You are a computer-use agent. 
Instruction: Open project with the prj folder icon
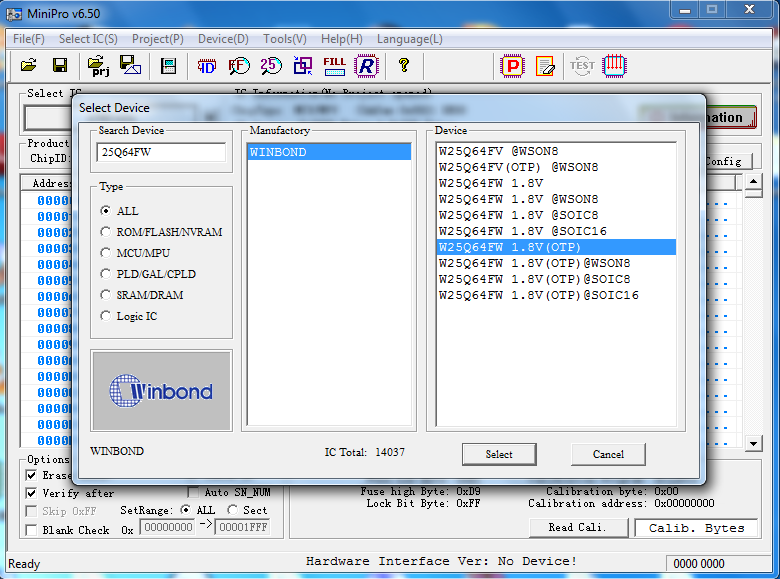point(98,66)
